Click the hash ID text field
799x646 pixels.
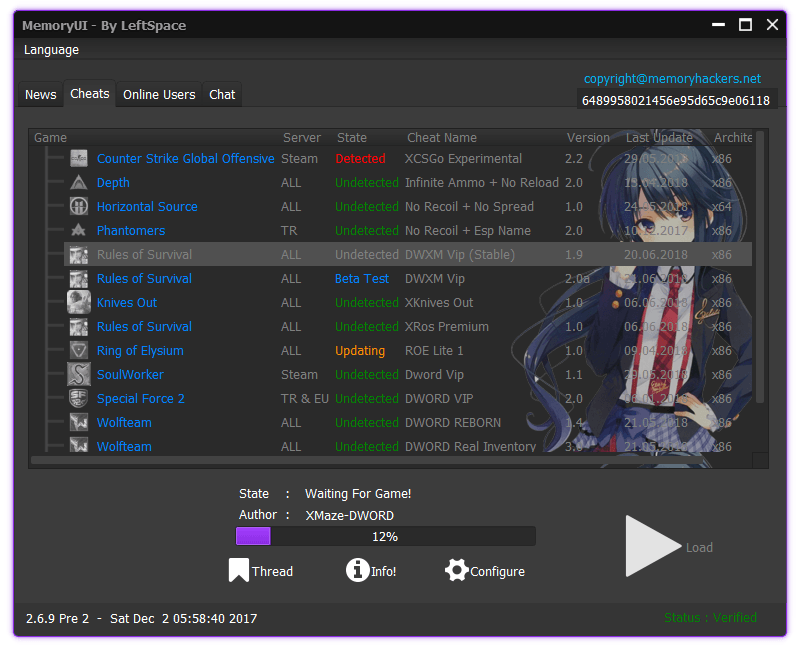676,100
